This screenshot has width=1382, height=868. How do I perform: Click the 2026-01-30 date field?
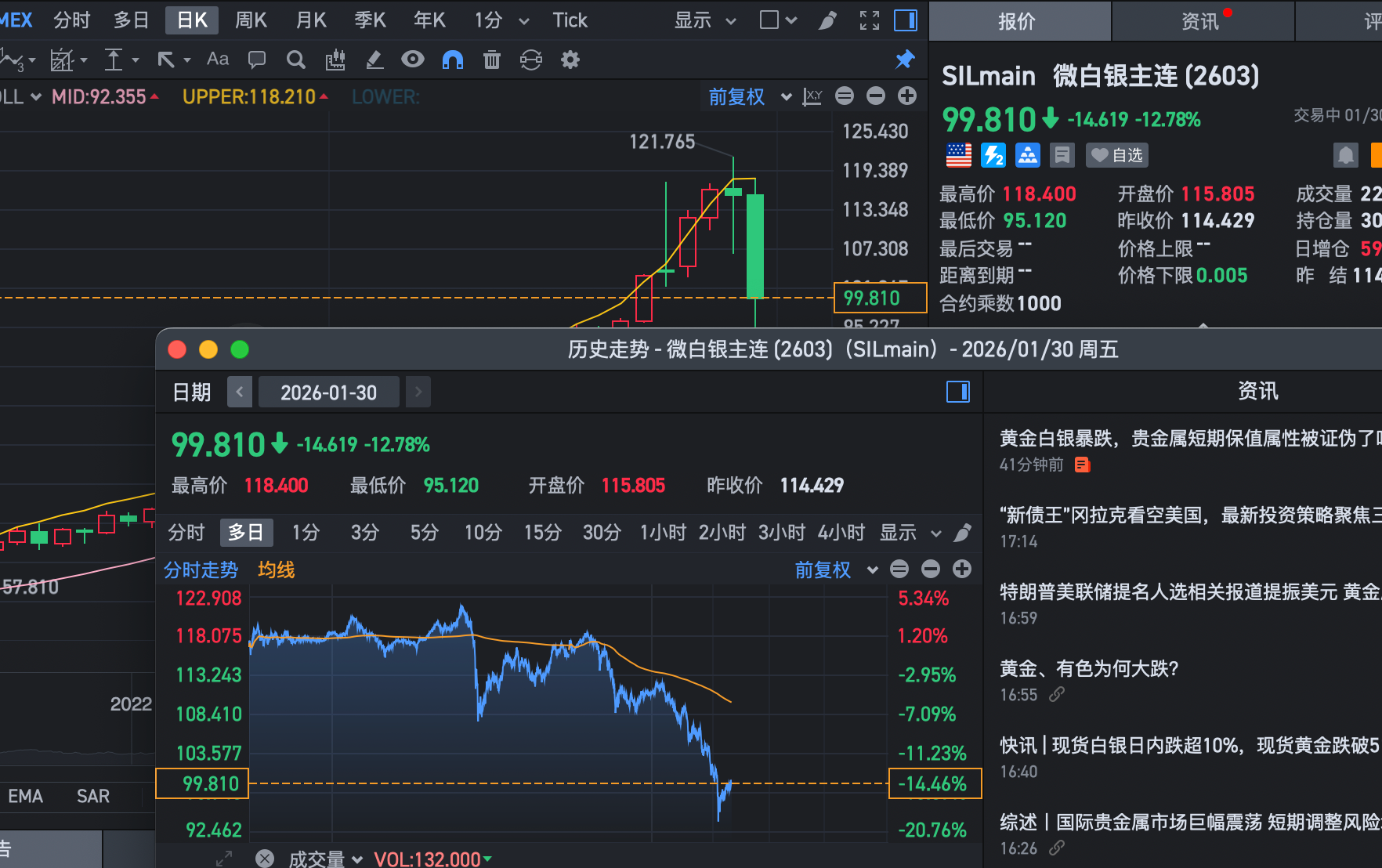tap(329, 392)
